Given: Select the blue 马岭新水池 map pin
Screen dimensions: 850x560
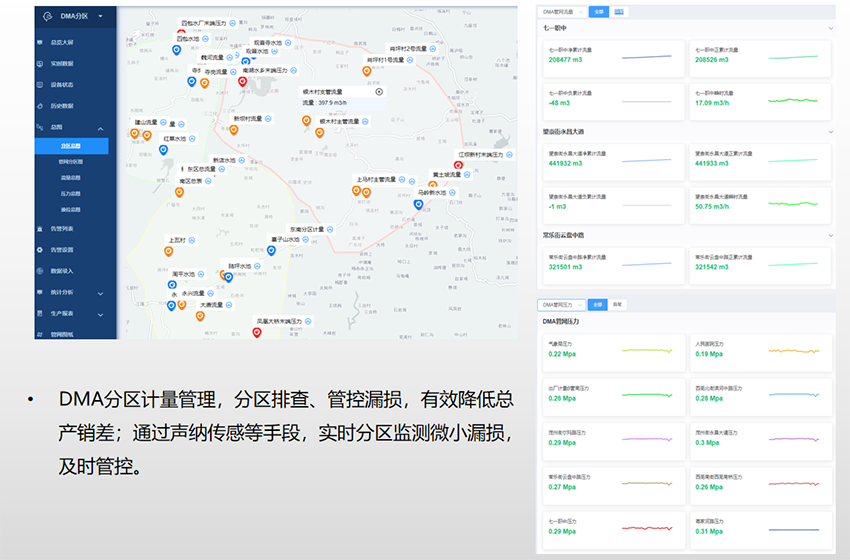Looking at the screenshot, I should pyautogui.click(x=418, y=204).
